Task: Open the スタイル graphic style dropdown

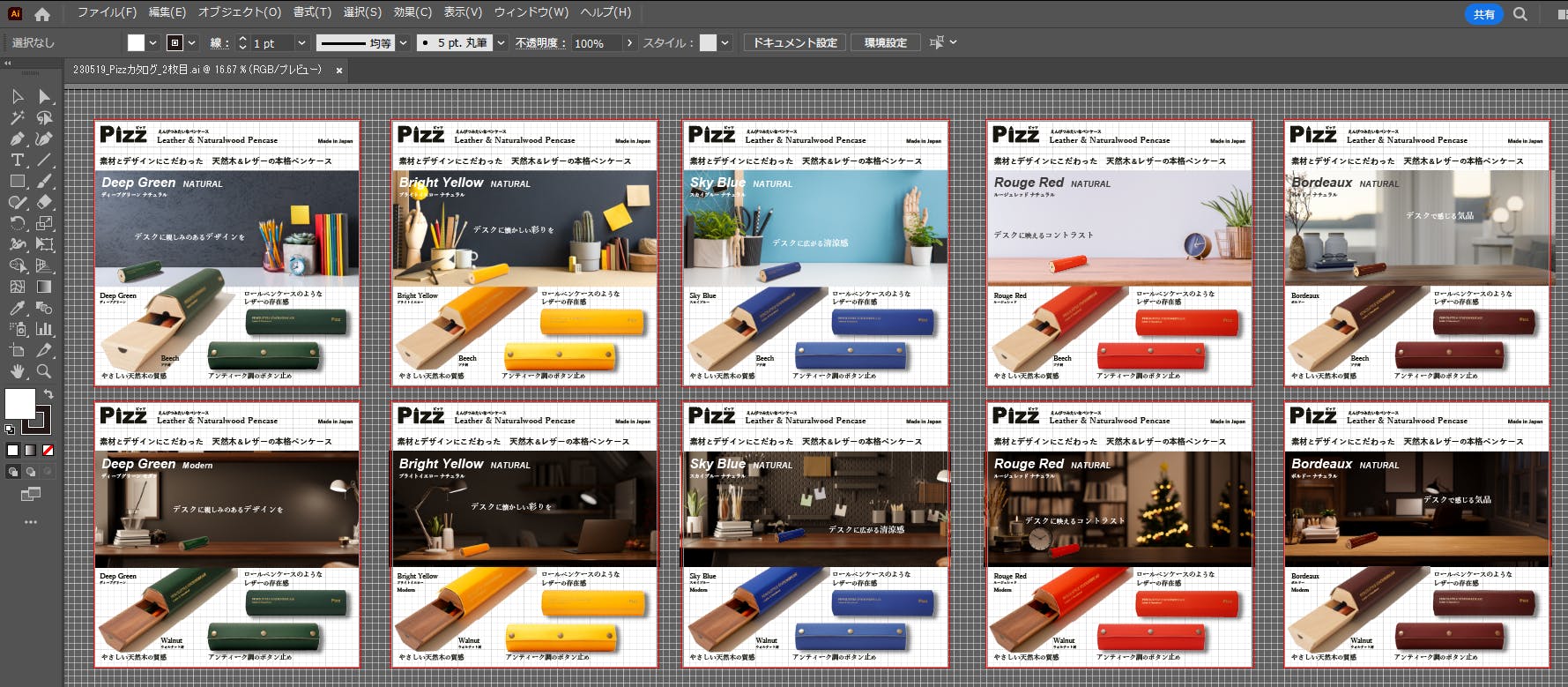Action: pyautogui.click(x=725, y=43)
